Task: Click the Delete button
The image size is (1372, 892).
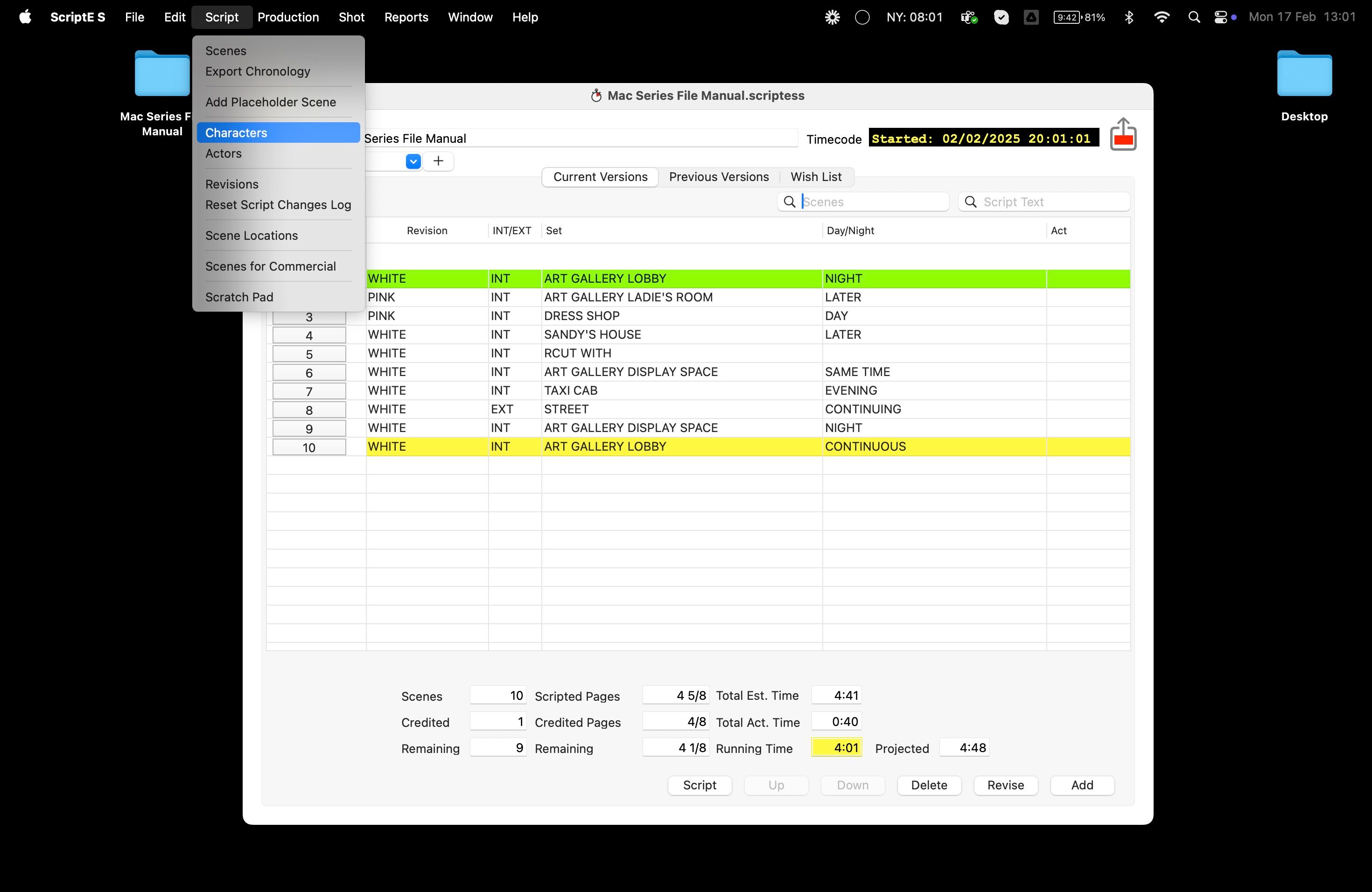Action: pos(929,785)
